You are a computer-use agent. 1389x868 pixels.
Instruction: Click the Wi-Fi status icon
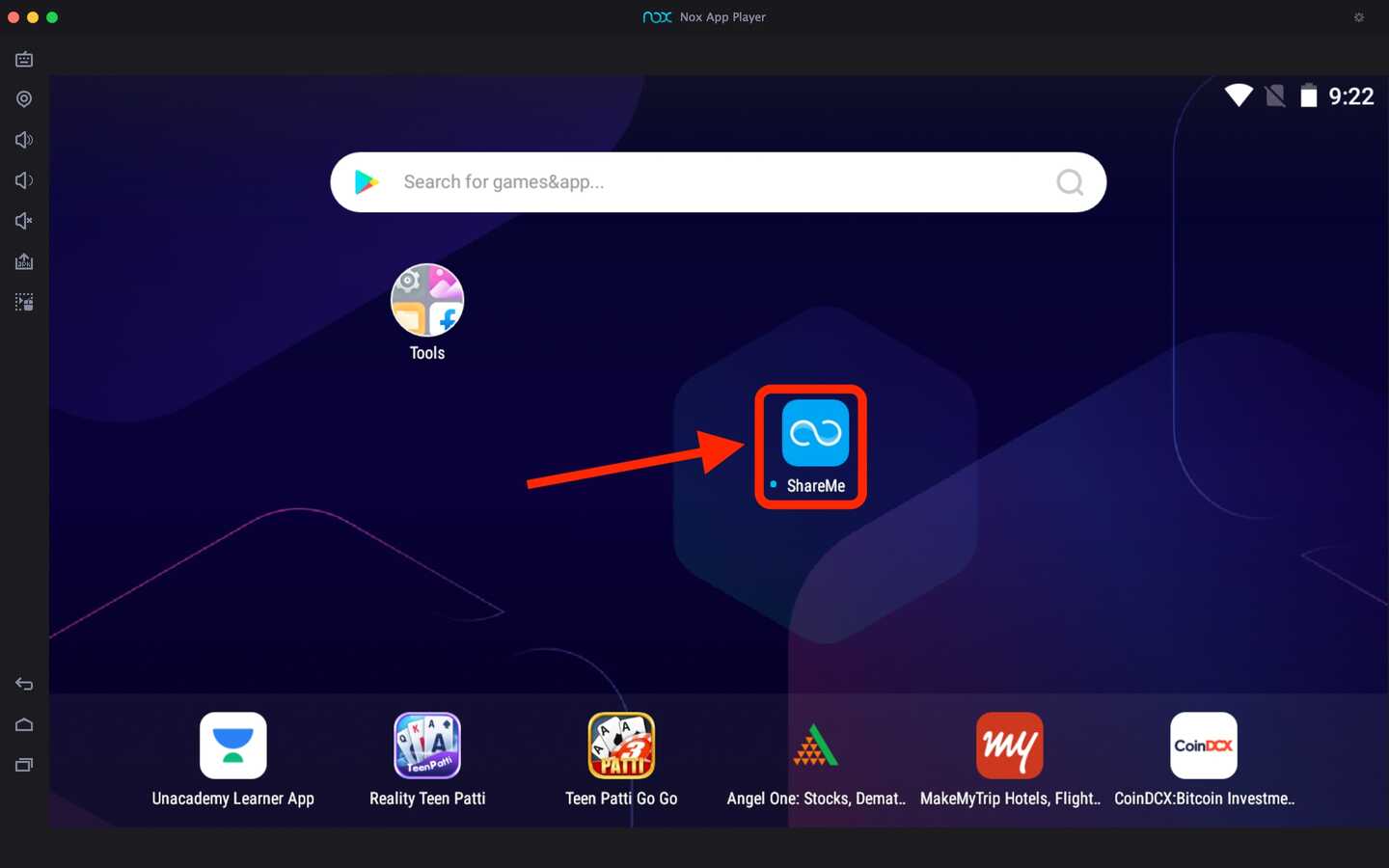coord(1239,95)
